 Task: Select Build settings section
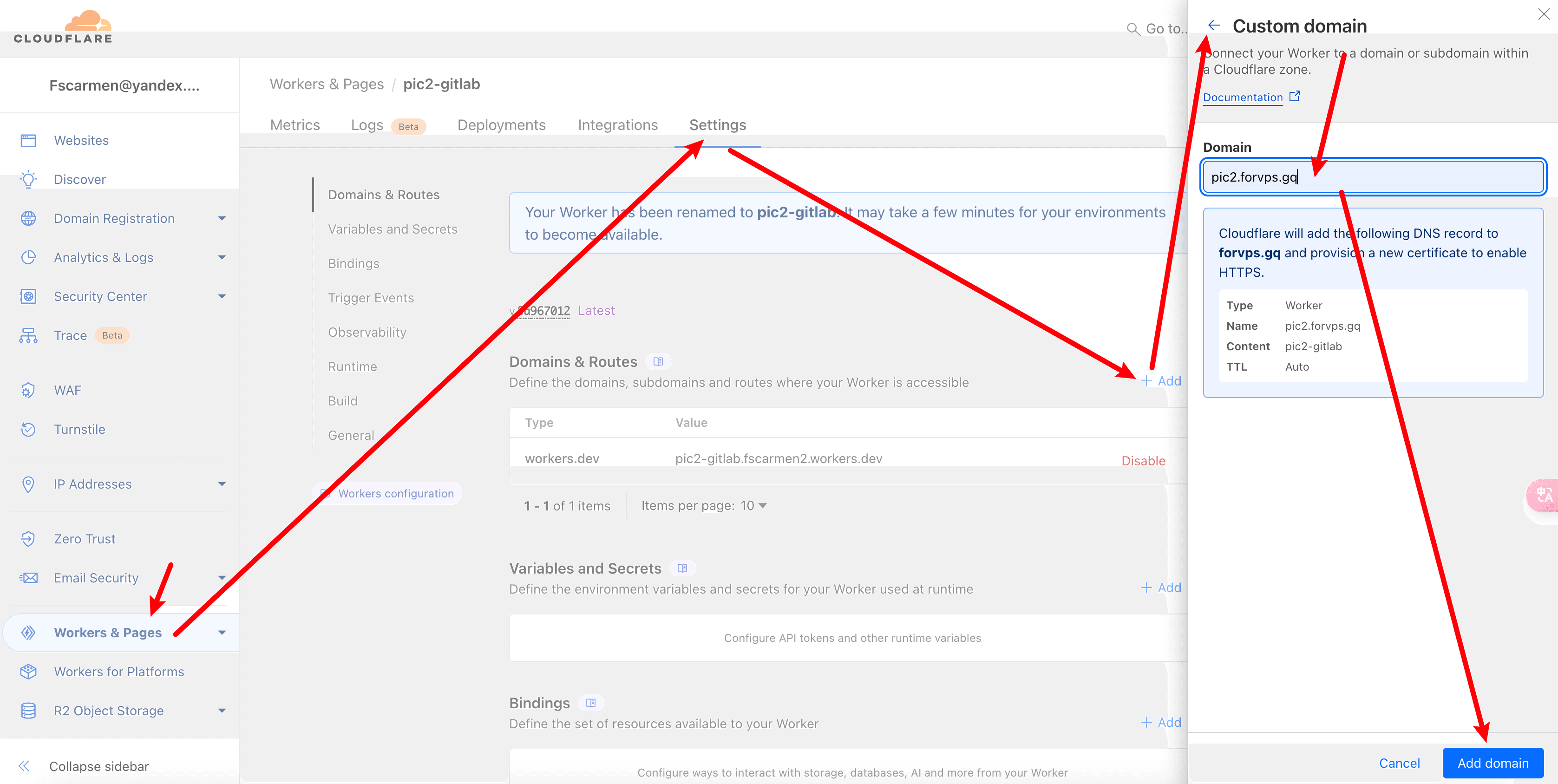342,401
